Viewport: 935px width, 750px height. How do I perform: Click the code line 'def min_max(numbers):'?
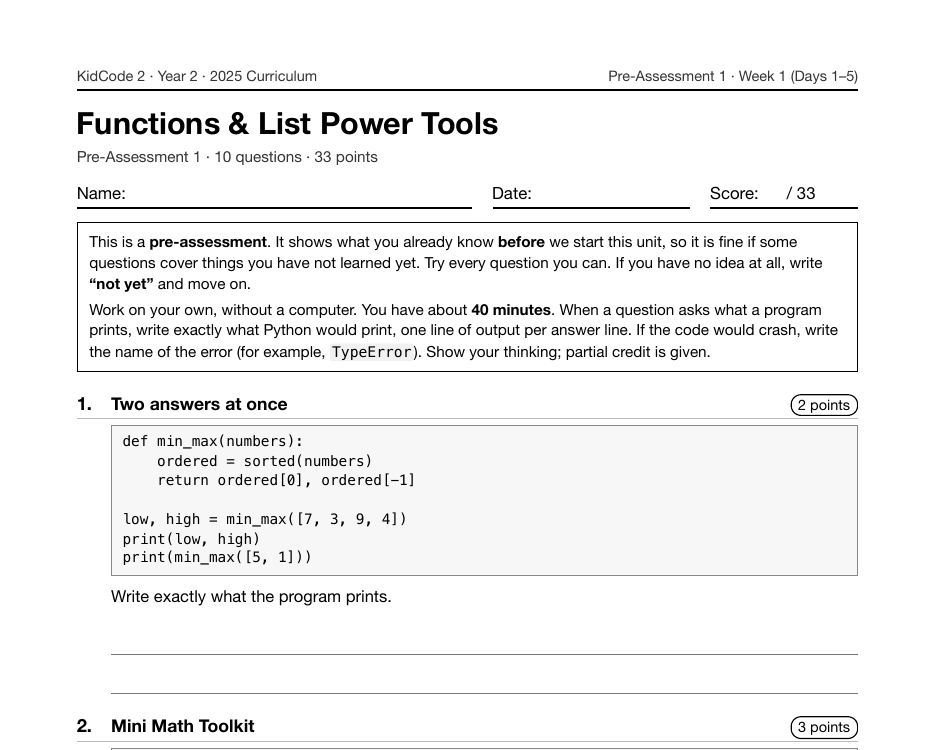213,441
